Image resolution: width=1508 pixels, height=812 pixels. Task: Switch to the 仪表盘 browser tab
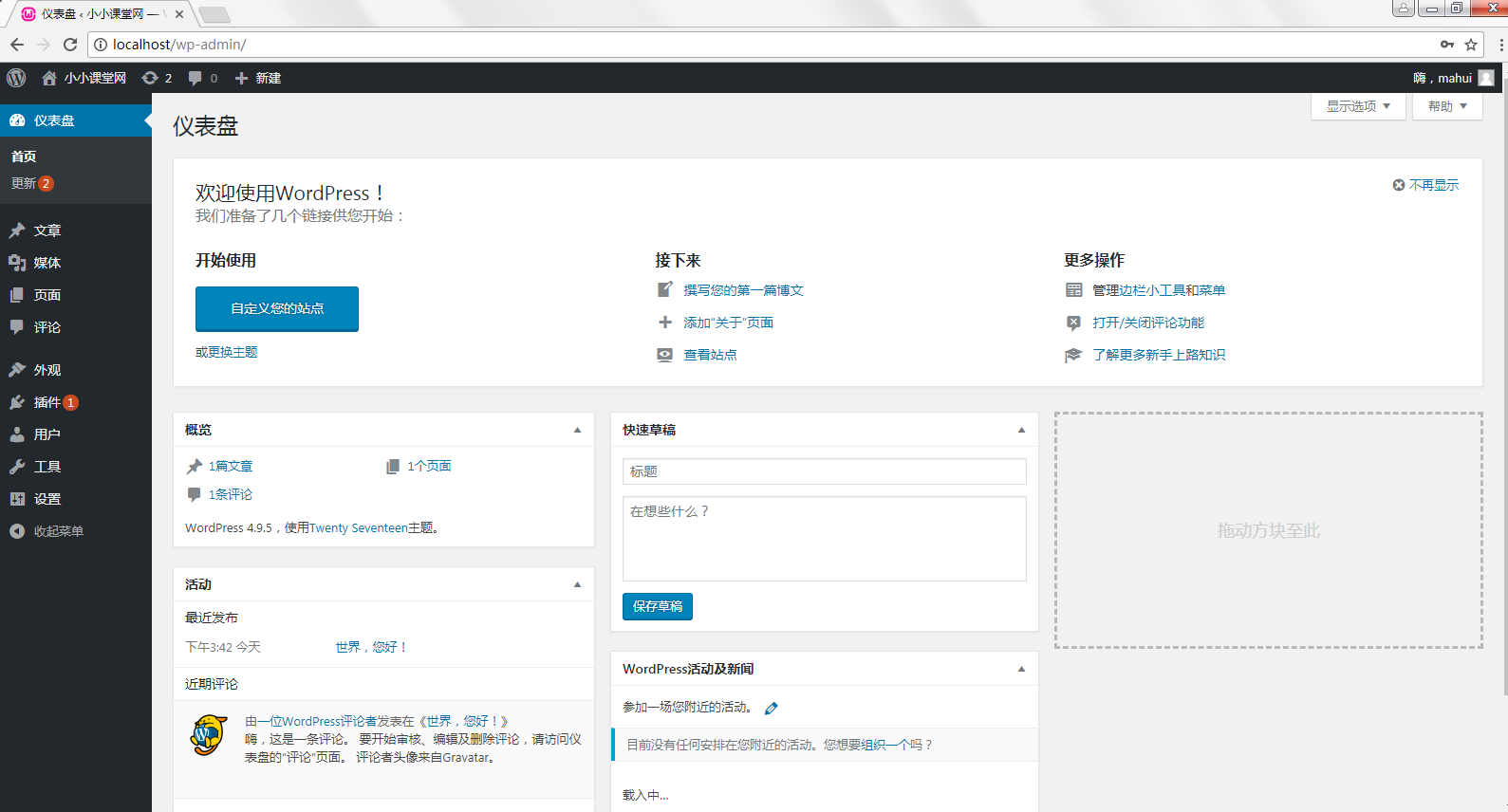tap(100, 14)
